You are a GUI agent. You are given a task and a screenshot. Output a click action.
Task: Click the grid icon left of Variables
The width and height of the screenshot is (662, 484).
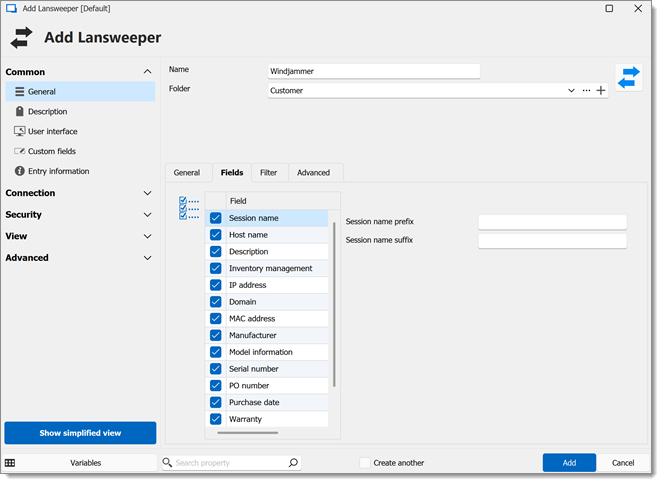10,463
